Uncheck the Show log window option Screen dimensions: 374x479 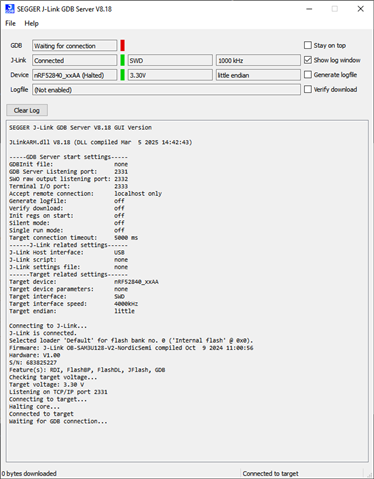click(x=308, y=60)
